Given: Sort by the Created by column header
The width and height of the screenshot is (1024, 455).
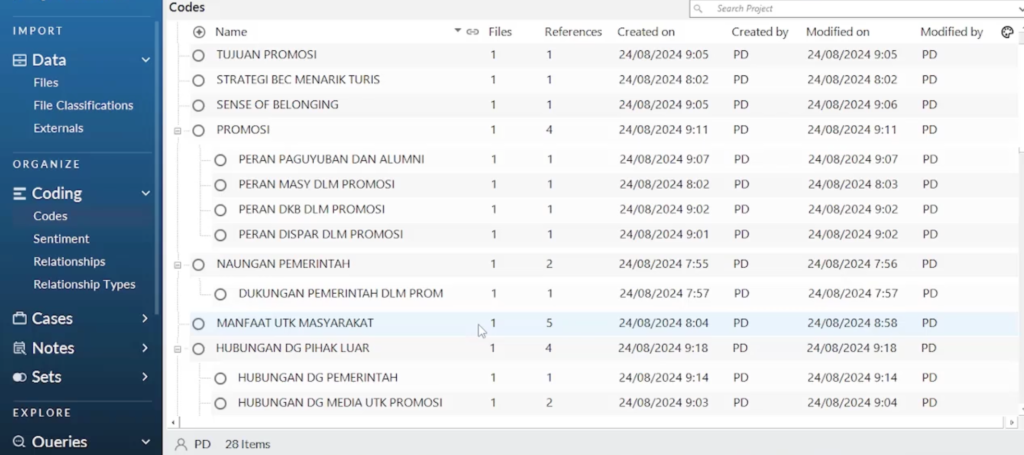Looking at the screenshot, I should (760, 32).
